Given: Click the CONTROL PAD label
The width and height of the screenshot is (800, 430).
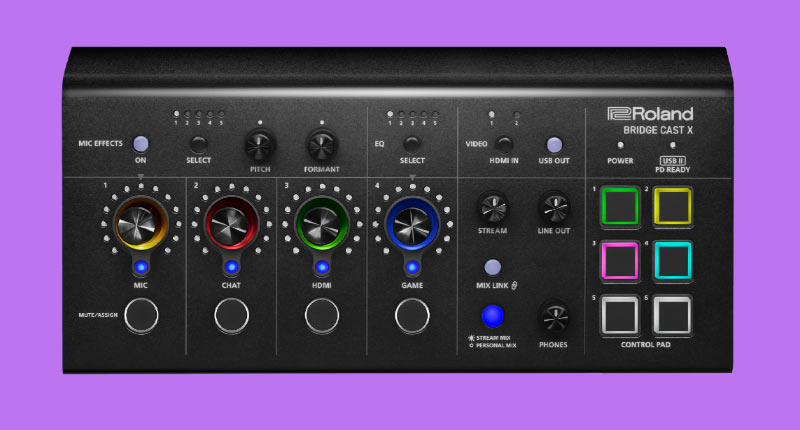Looking at the screenshot, I should click(645, 345).
